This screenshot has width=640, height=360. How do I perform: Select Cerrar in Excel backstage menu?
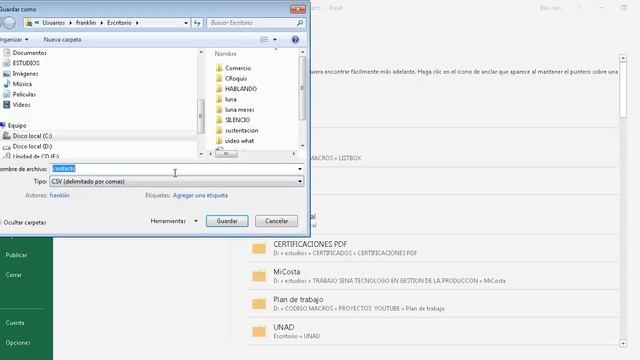tap(13, 275)
